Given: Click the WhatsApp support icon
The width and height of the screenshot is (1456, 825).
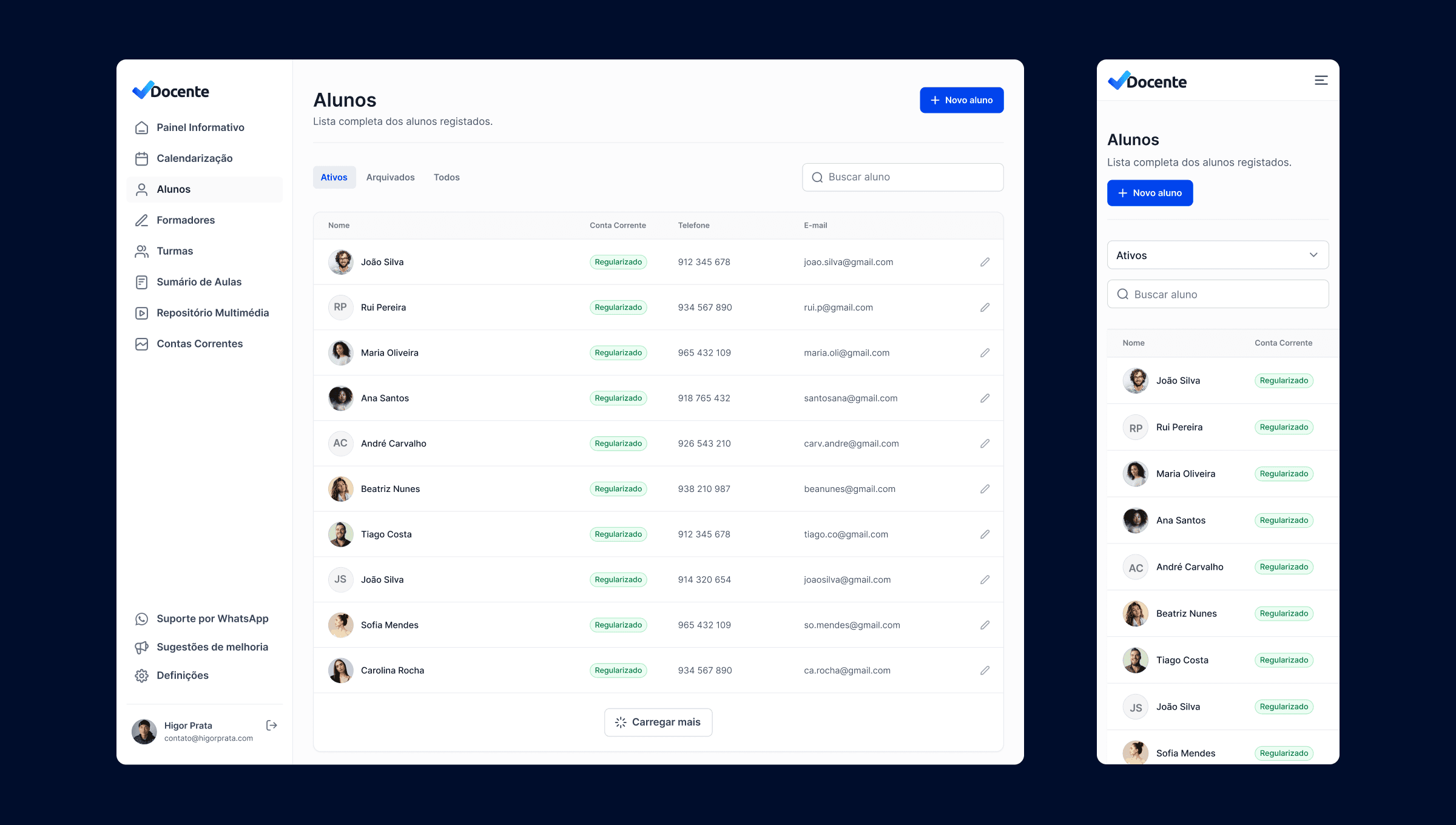Looking at the screenshot, I should [x=141, y=619].
